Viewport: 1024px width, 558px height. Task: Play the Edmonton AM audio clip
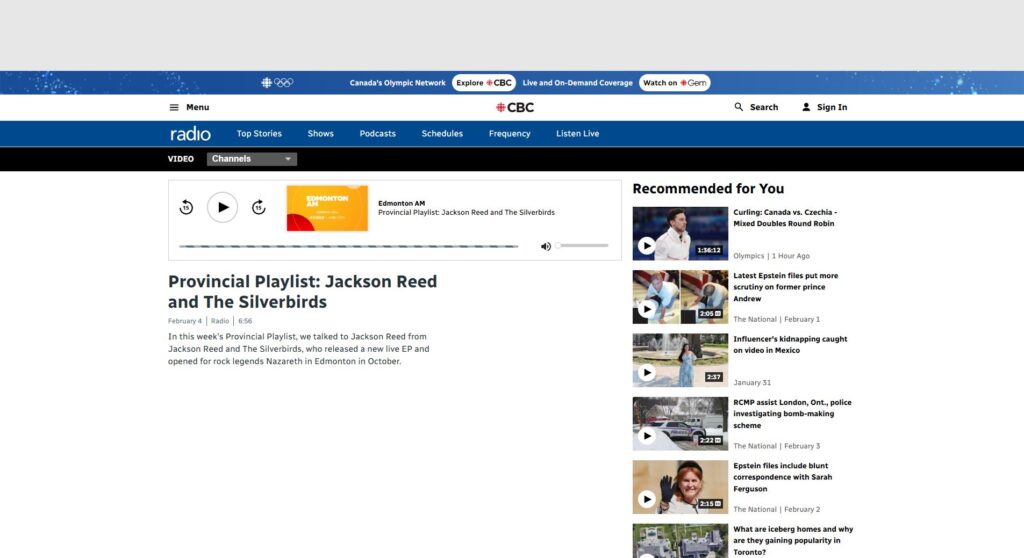(222, 207)
